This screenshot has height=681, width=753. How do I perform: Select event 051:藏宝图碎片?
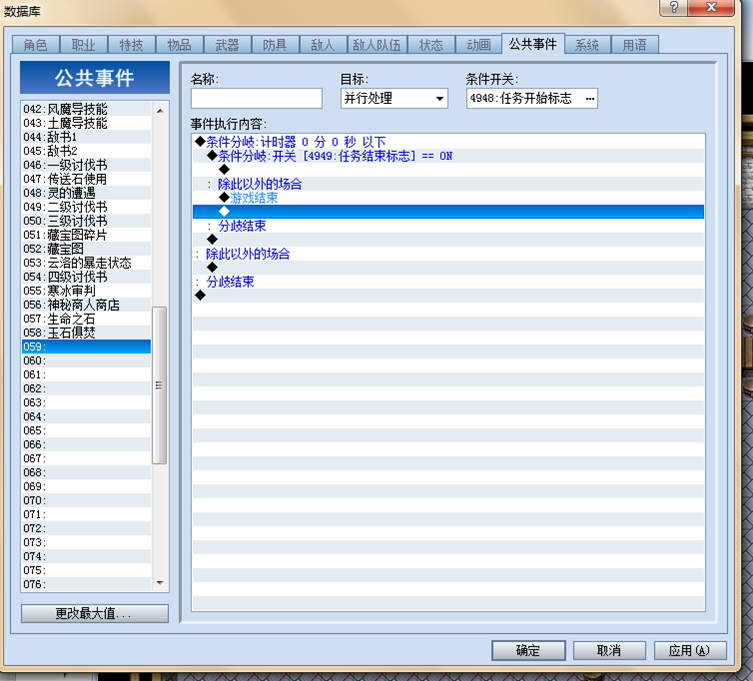click(86, 234)
